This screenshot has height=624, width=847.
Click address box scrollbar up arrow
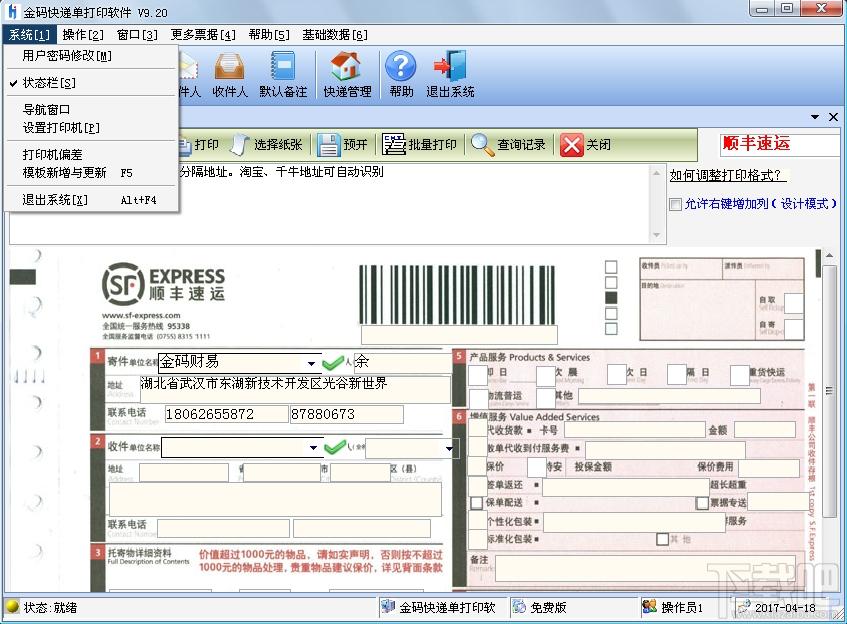(656, 173)
